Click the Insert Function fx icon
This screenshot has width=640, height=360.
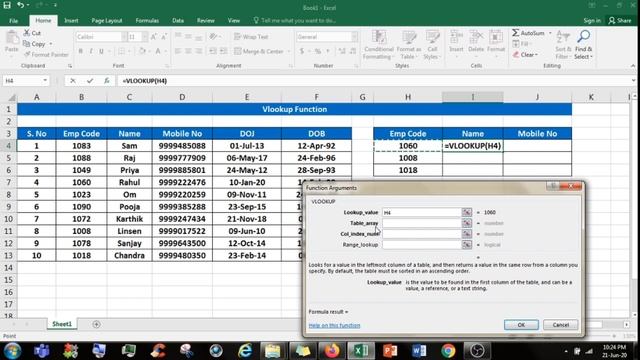[x=107, y=81]
